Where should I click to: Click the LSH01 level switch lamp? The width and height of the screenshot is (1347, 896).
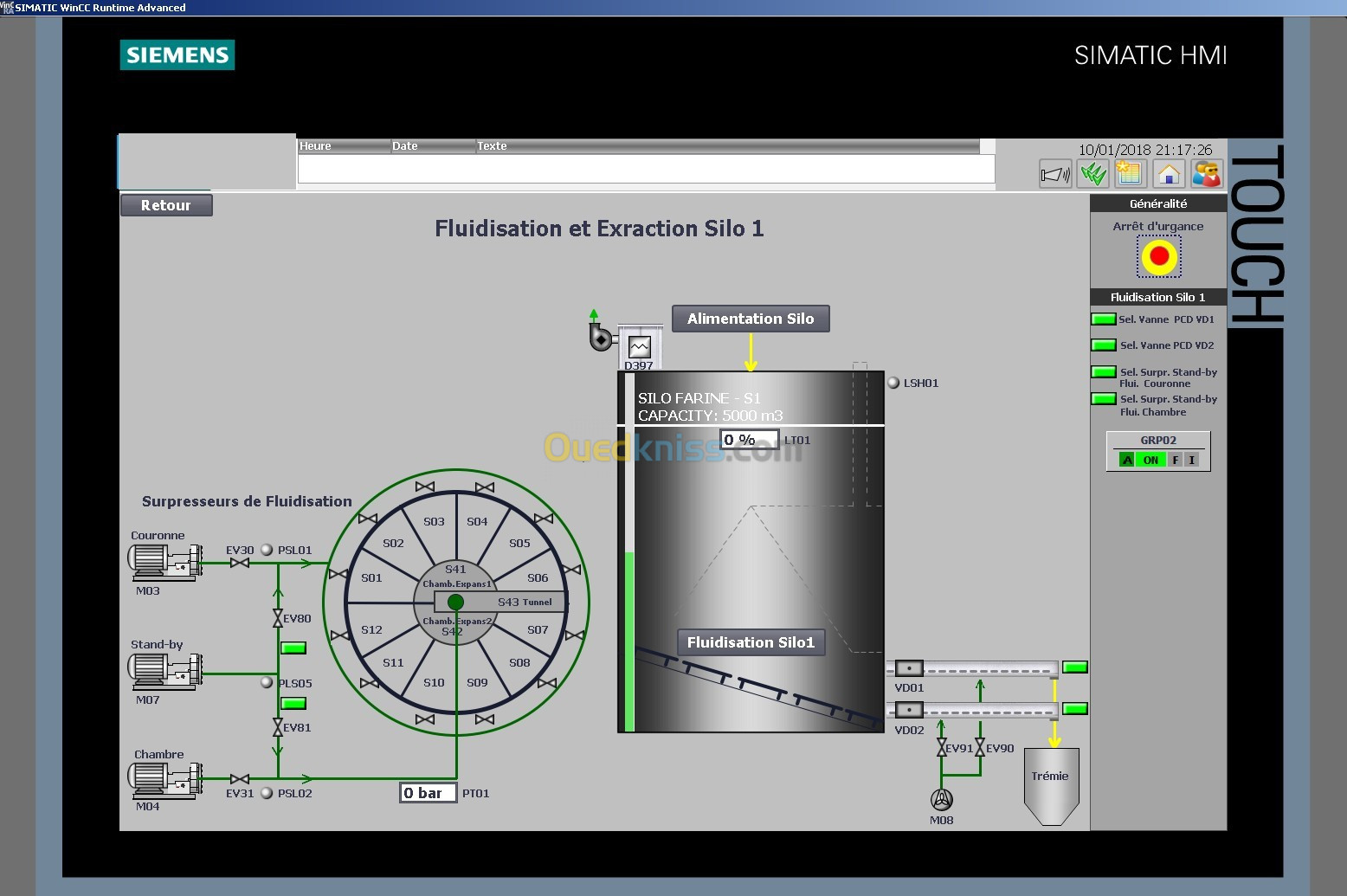click(x=893, y=383)
